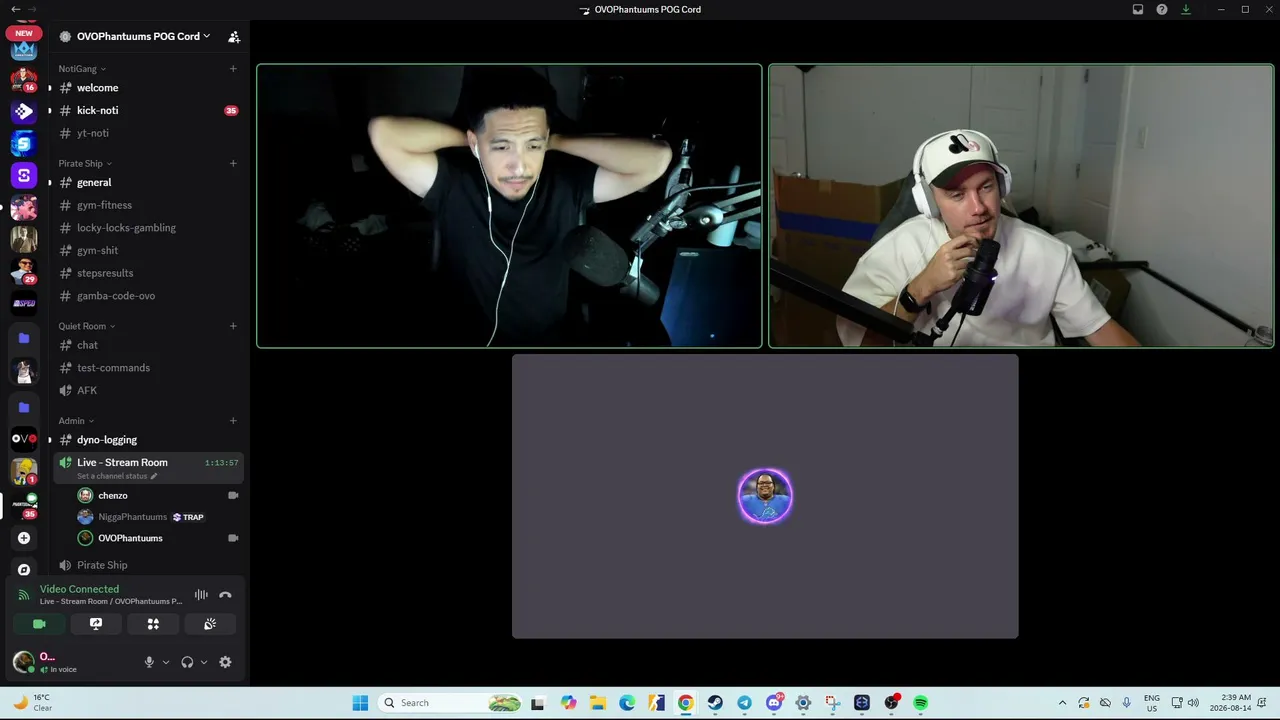Open the test-commands channel
The height and width of the screenshot is (720, 1280).
coord(148,368)
